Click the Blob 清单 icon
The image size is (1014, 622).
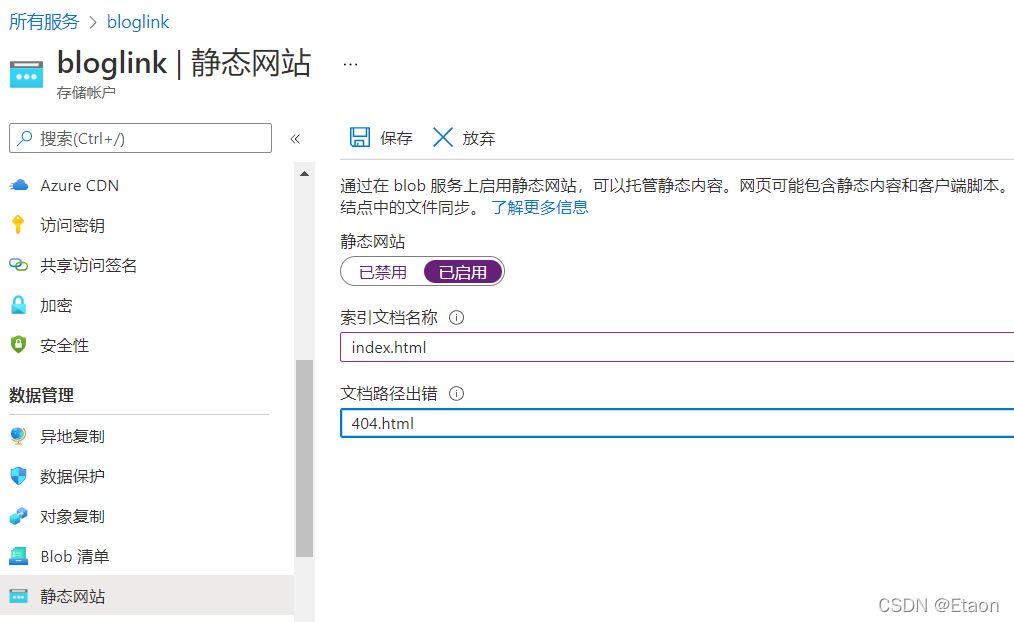tap(19, 556)
